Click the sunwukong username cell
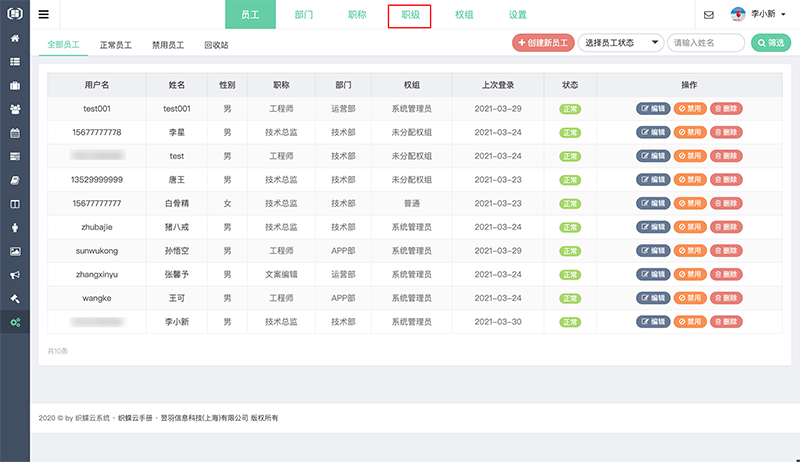Screen dimensions: 800x462 [97, 250]
